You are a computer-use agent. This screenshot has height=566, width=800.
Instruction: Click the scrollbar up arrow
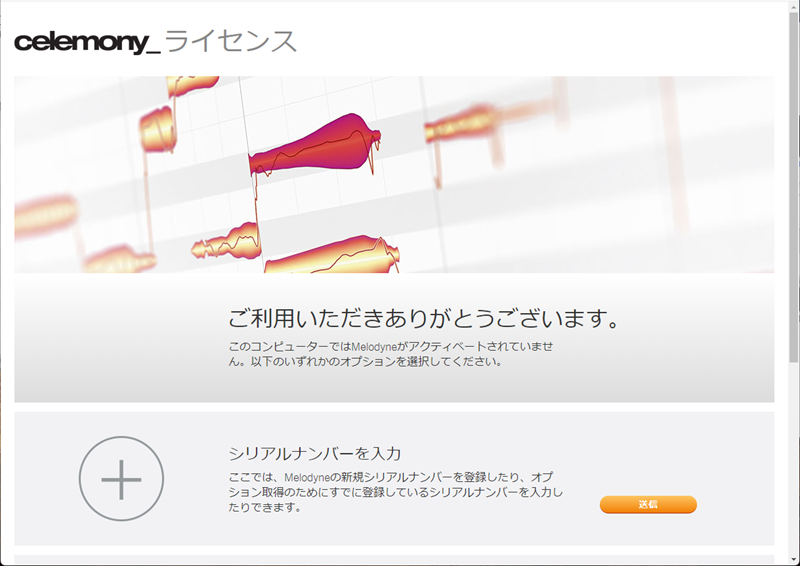794,6
